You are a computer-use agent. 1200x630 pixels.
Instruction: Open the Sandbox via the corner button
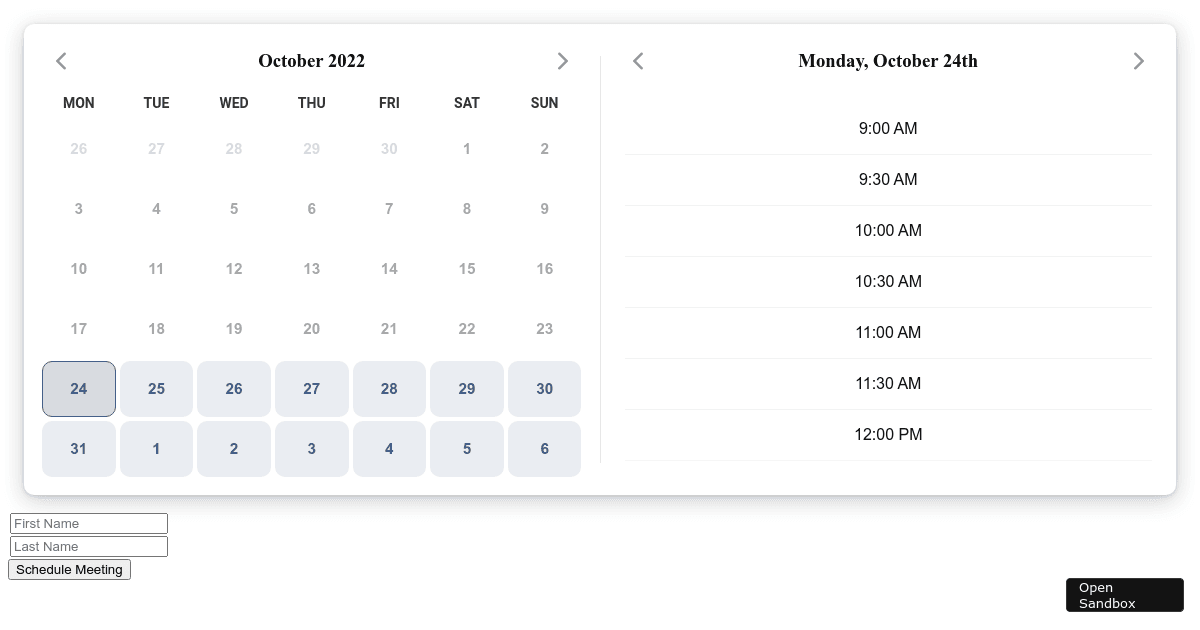[x=1124, y=595]
